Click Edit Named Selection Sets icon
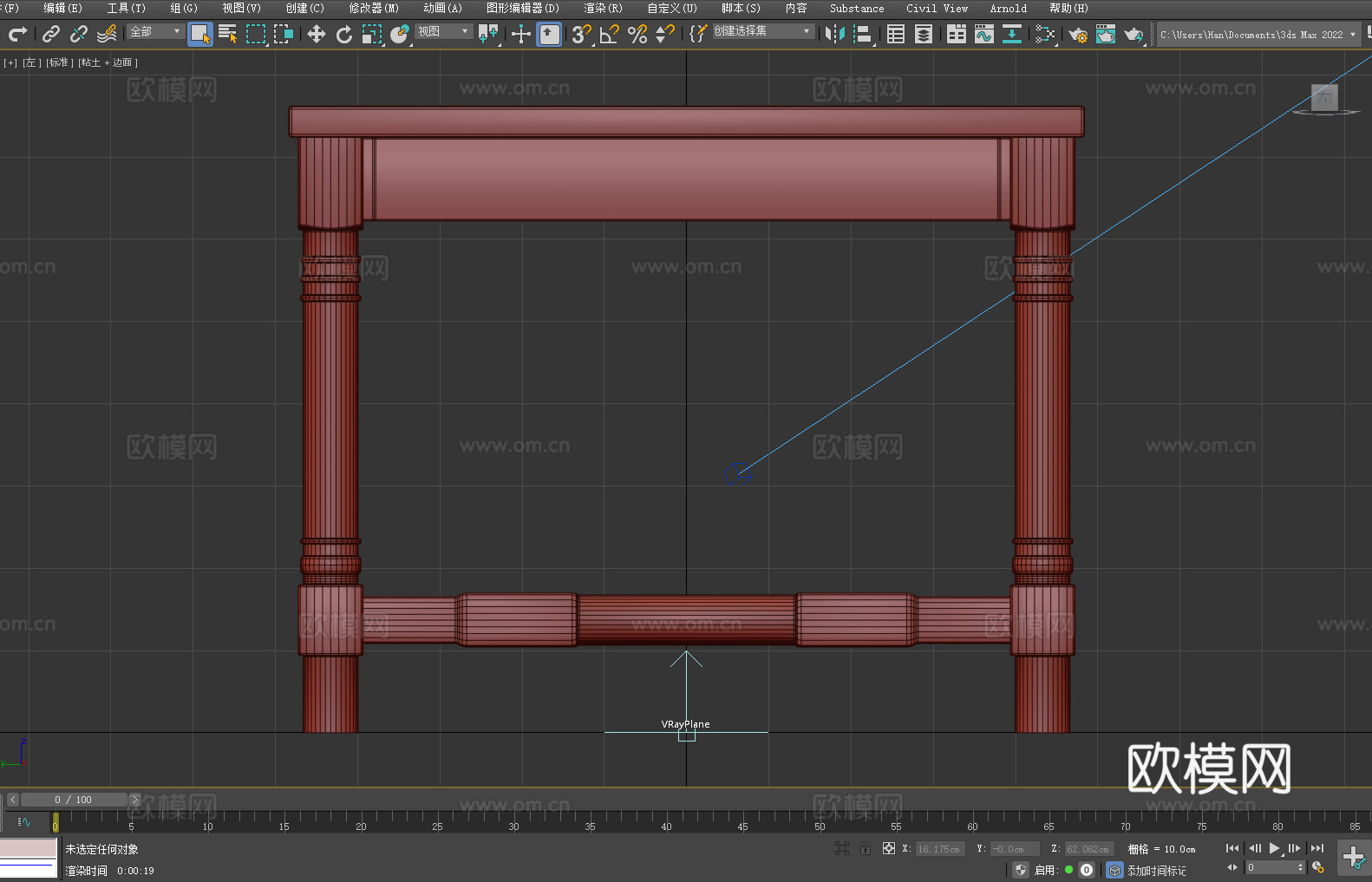 coord(698,34)
